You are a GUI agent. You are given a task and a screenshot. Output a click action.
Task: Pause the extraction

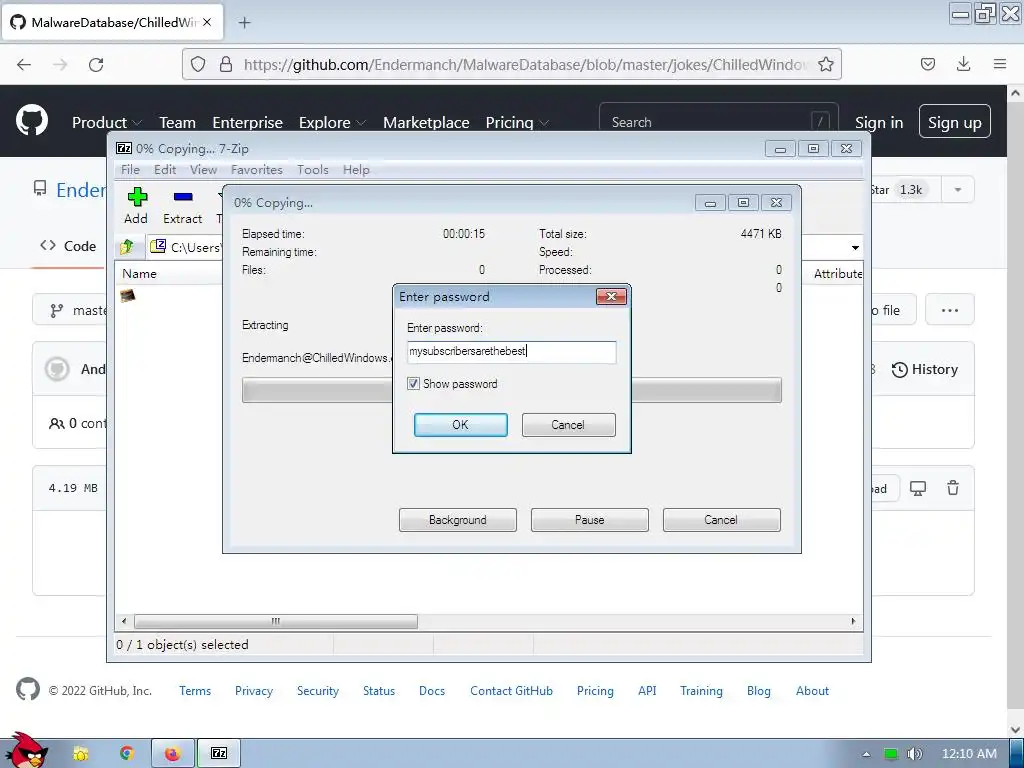click(590, 520)
